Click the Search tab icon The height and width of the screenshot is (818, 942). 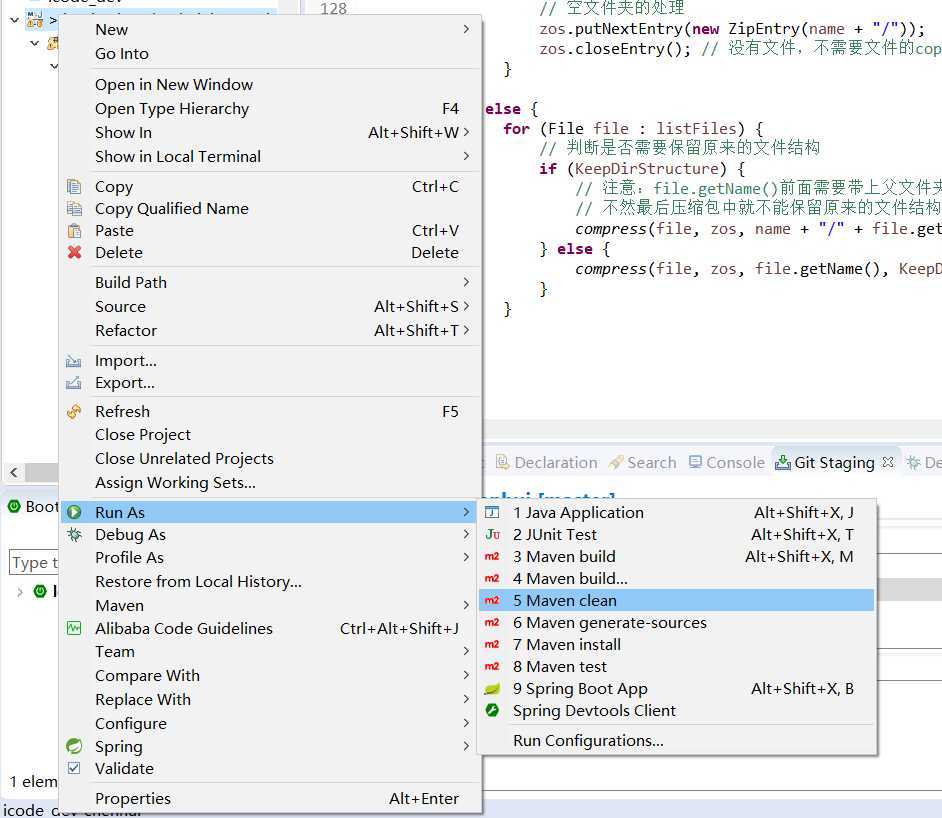616,462
